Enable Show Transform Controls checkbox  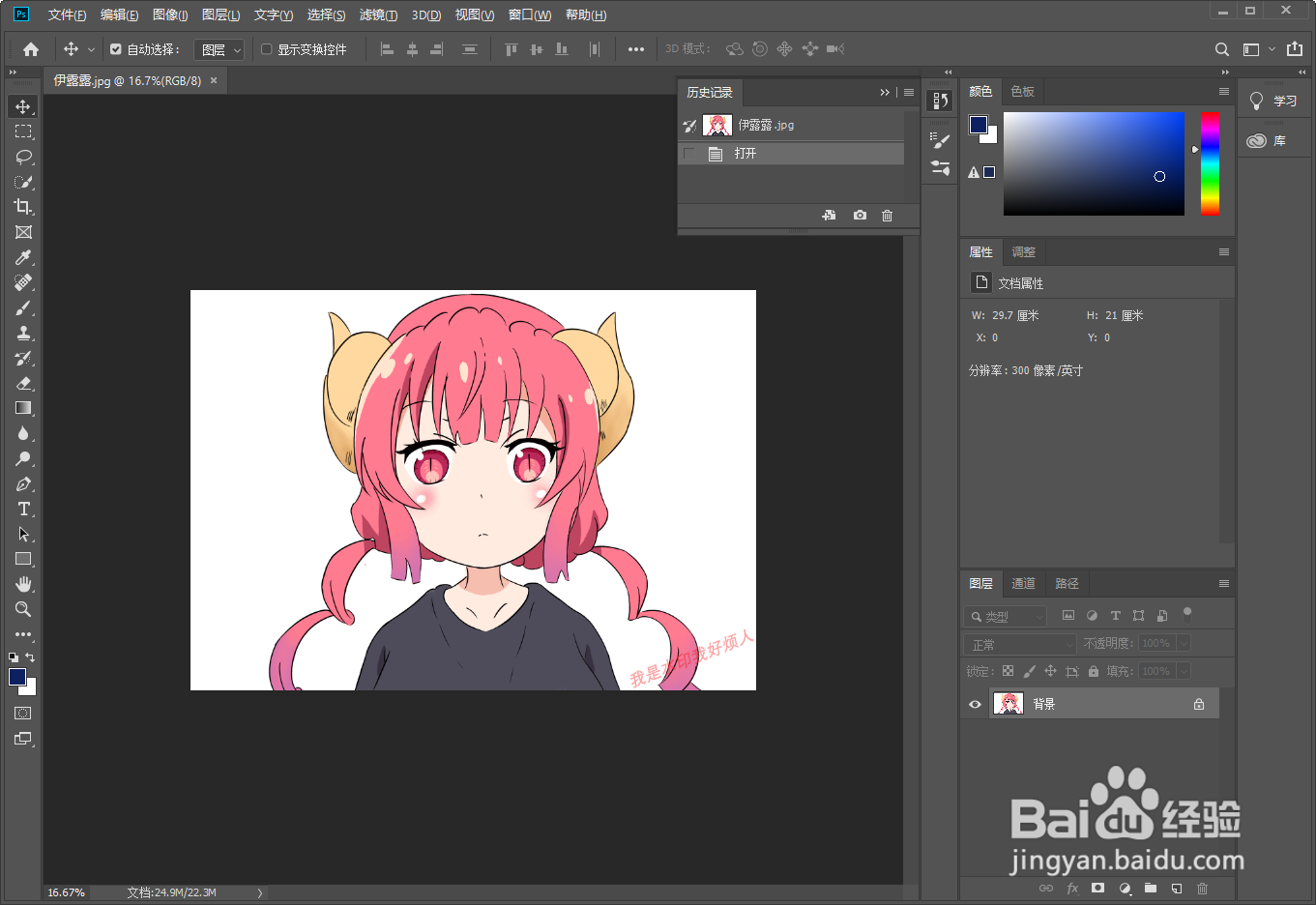click(267, 49)
